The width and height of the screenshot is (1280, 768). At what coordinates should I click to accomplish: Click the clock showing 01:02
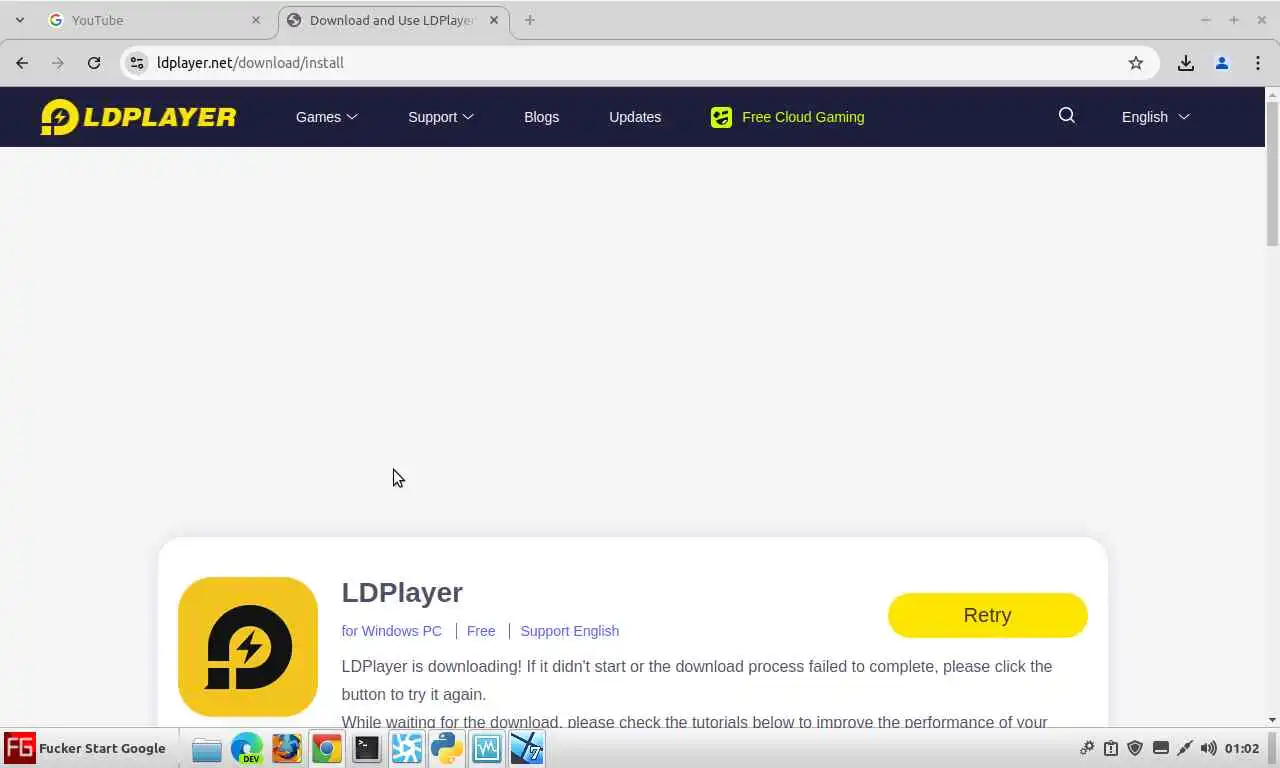click(1242, 748)
